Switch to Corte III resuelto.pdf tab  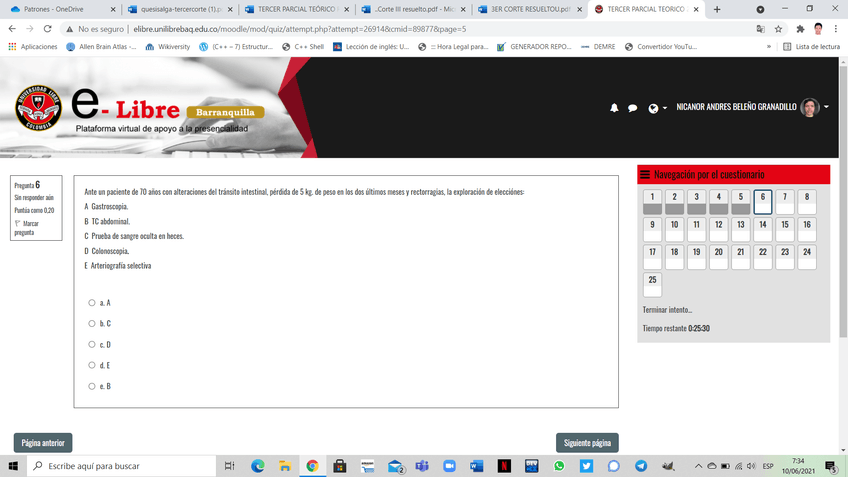coord(413,9)
